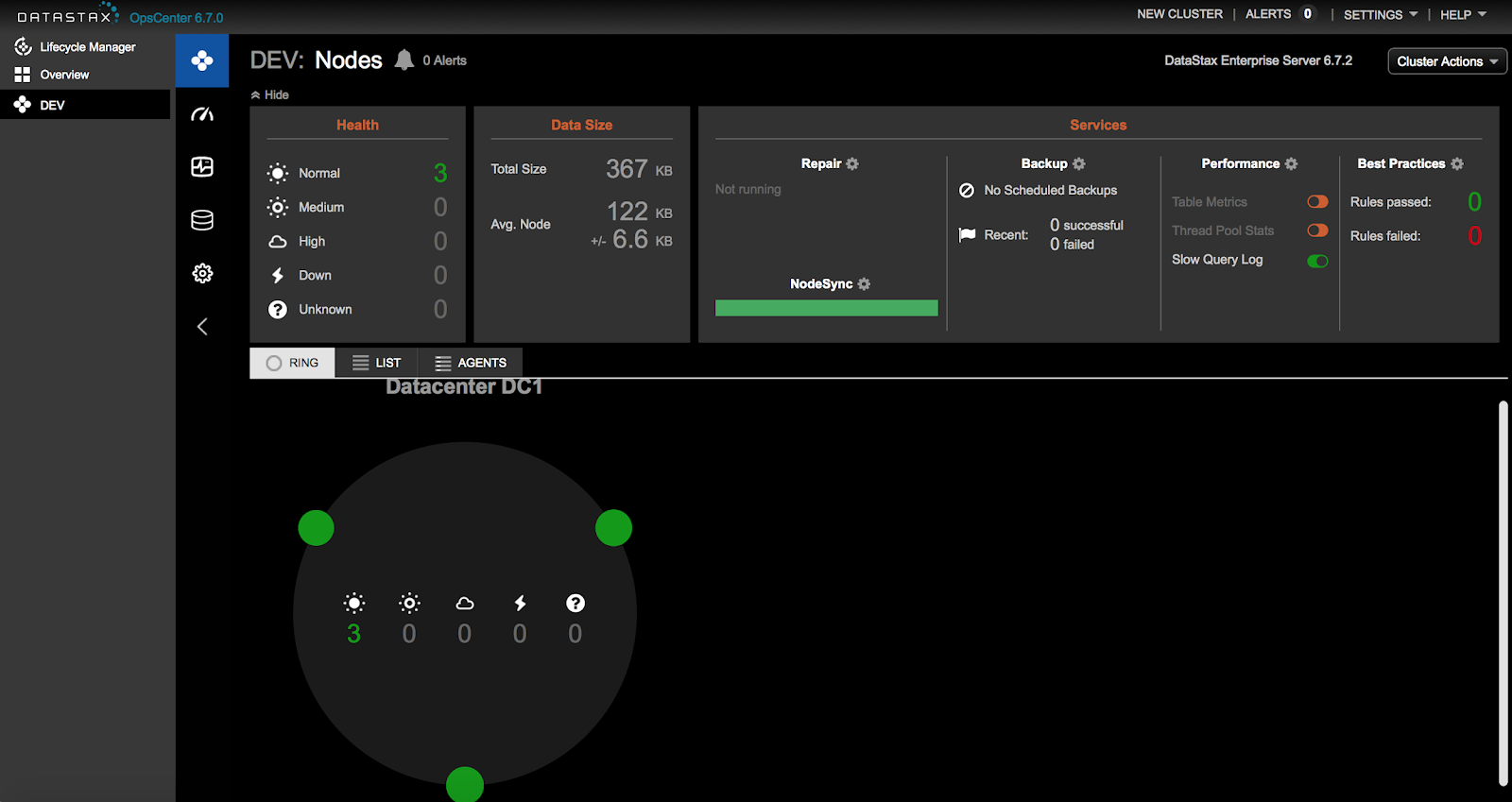Viewport: 1512px width, 802px height.
Task: Hide the summary panels
Action: tap(270, 94)
